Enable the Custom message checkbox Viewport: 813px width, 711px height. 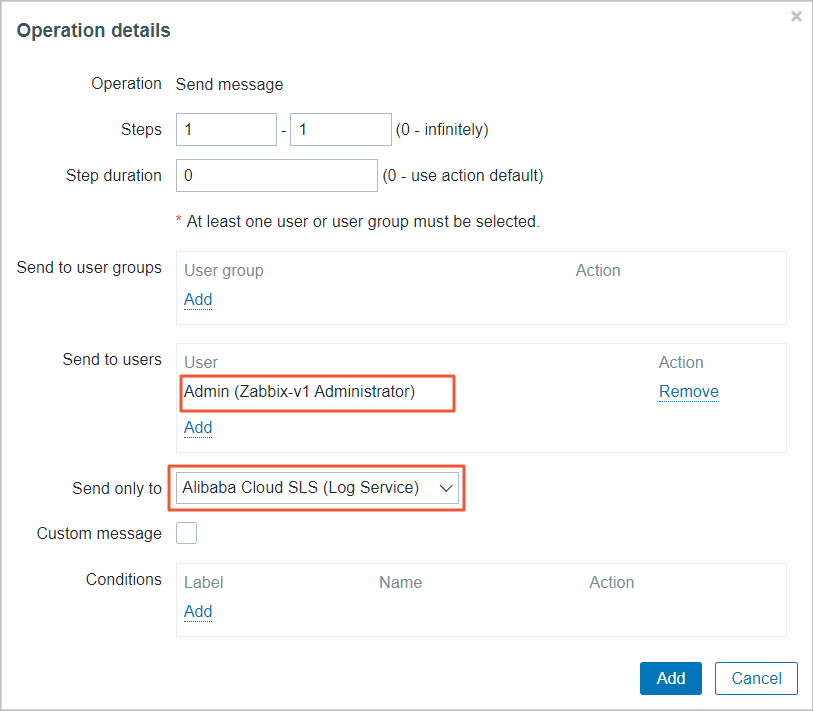[x=187, y=533]
